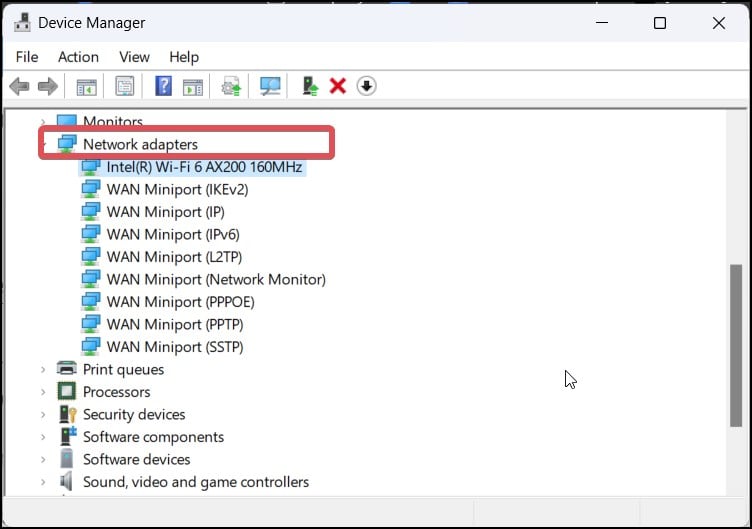This screenshot has height=529, width=752.
Task: Select the Network adapters label
Action: [x=140, y=144]
